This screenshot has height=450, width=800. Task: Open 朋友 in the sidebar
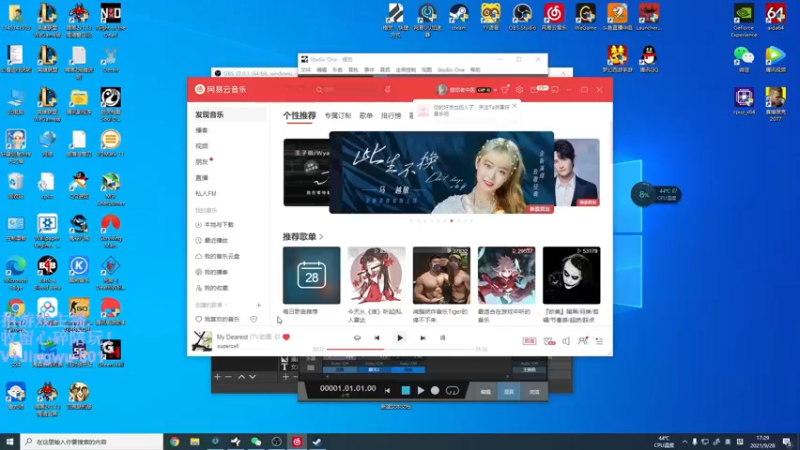(x=202, y=162)
